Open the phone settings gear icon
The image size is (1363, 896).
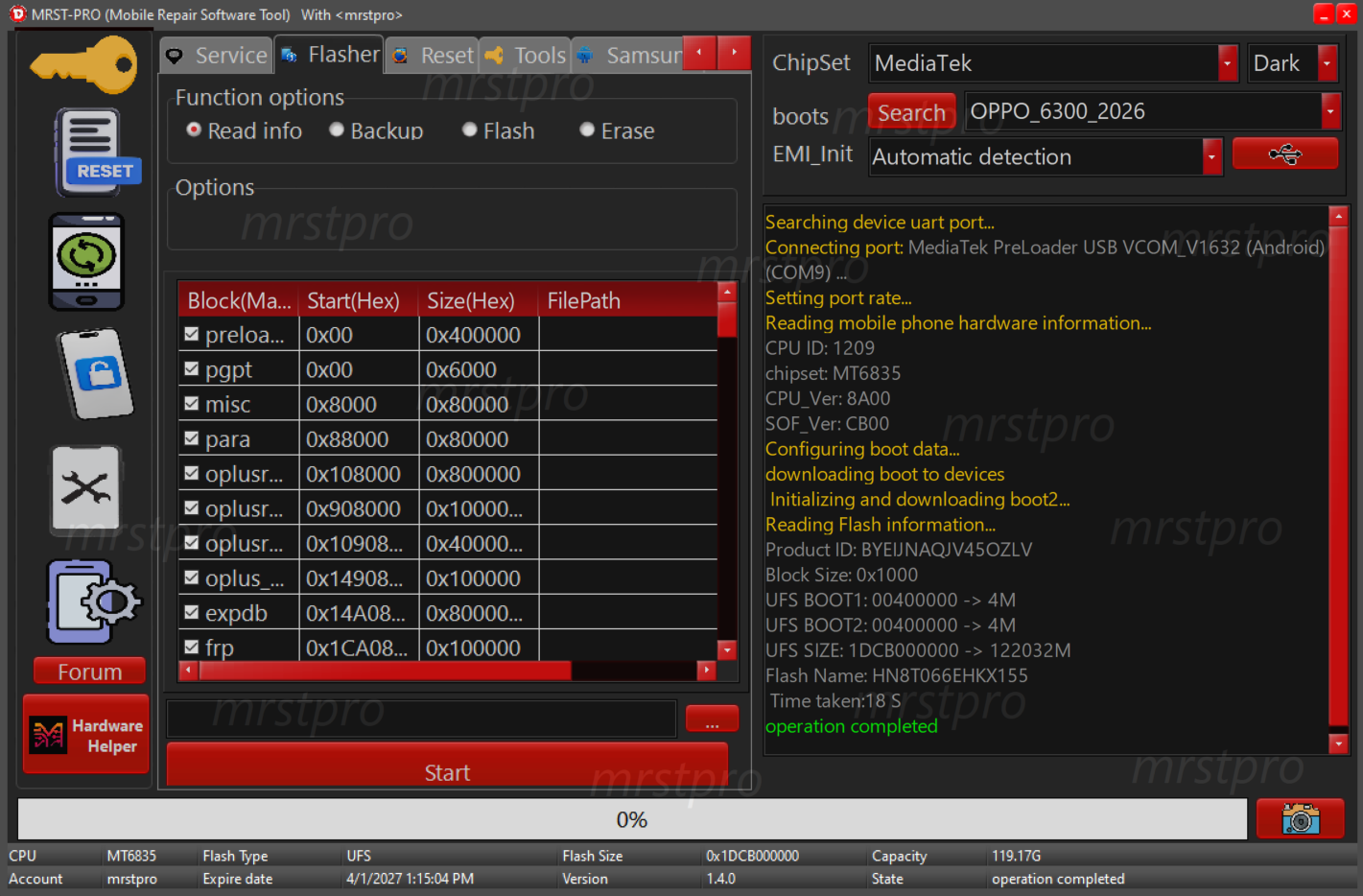tap(93, 602)
